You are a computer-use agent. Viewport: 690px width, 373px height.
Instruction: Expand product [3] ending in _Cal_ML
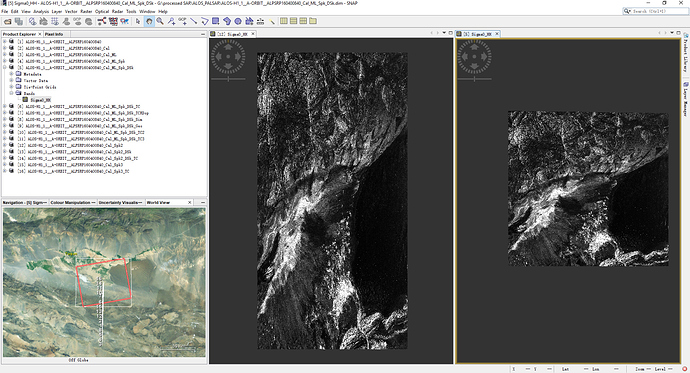(x=5, y=55)
